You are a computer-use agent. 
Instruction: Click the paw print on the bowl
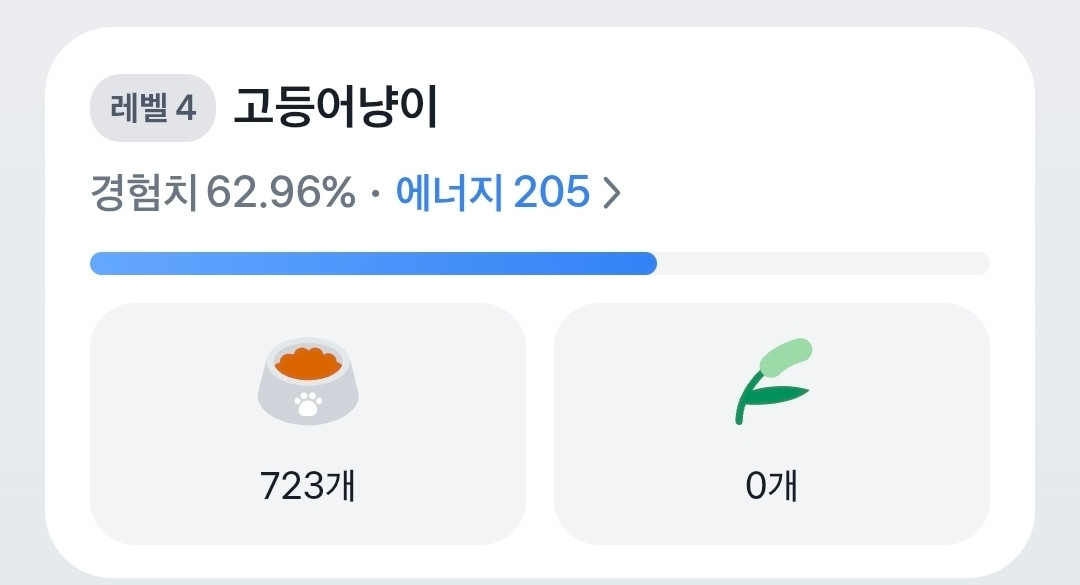308,403
